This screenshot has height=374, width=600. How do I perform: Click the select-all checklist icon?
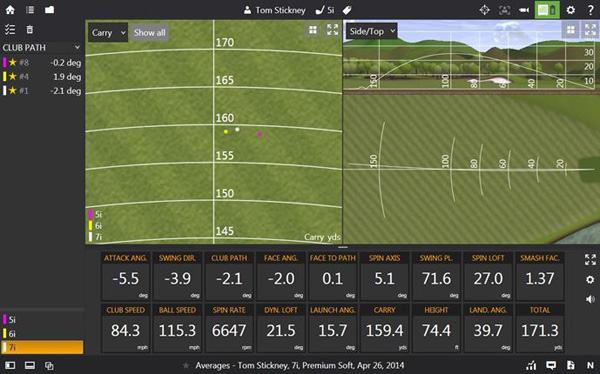(10, 29)
